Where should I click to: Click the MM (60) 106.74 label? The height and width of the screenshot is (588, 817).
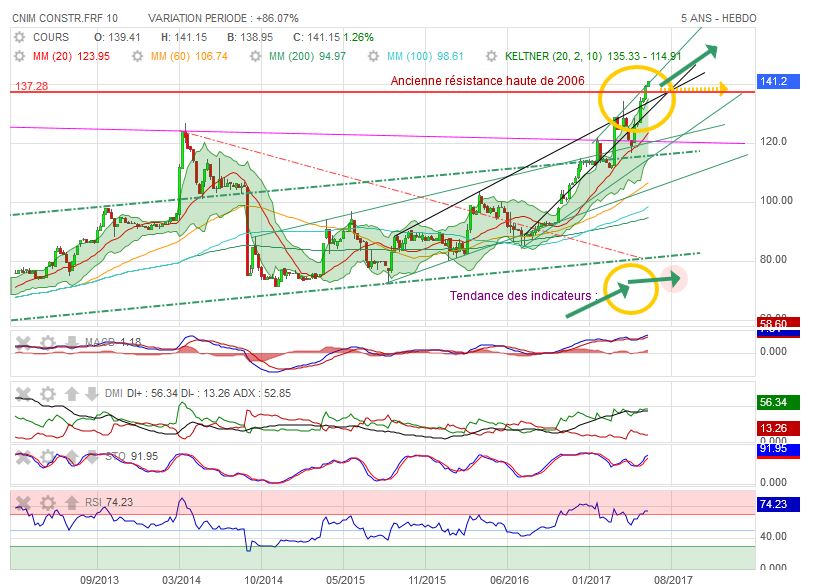click(x=190, y=56)
